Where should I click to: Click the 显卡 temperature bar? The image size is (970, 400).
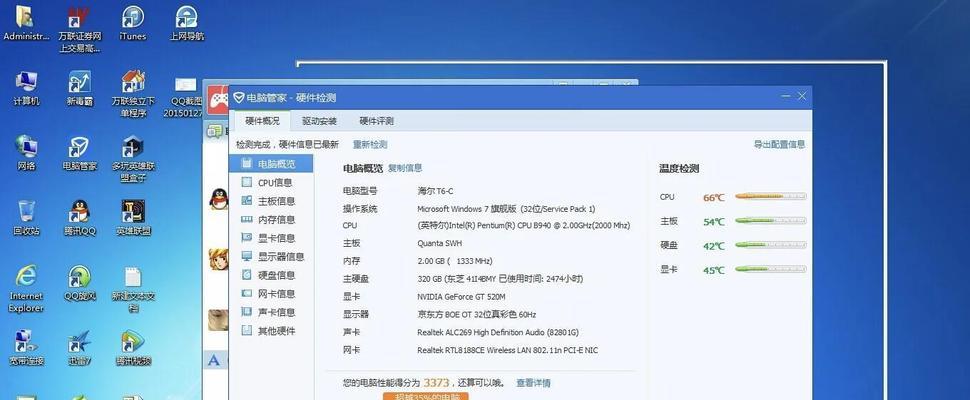[x=771, y=269]
